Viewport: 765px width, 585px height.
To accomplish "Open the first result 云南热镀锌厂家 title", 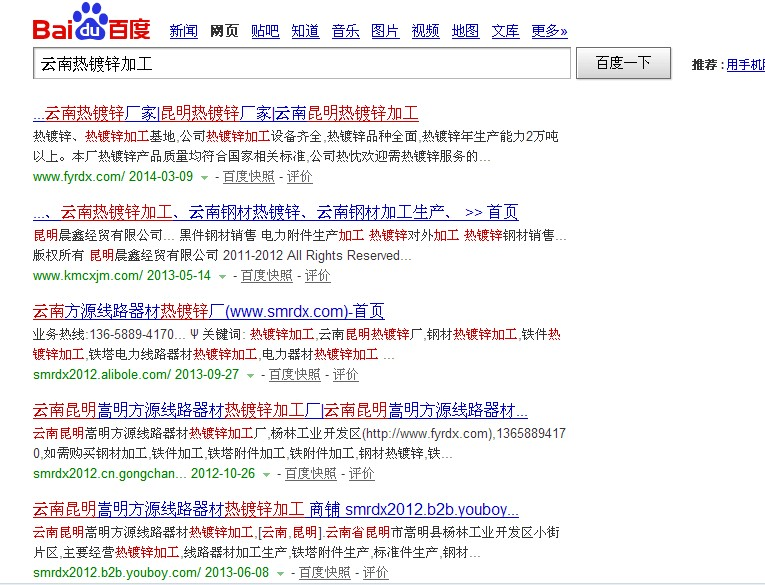I will 225,113.
